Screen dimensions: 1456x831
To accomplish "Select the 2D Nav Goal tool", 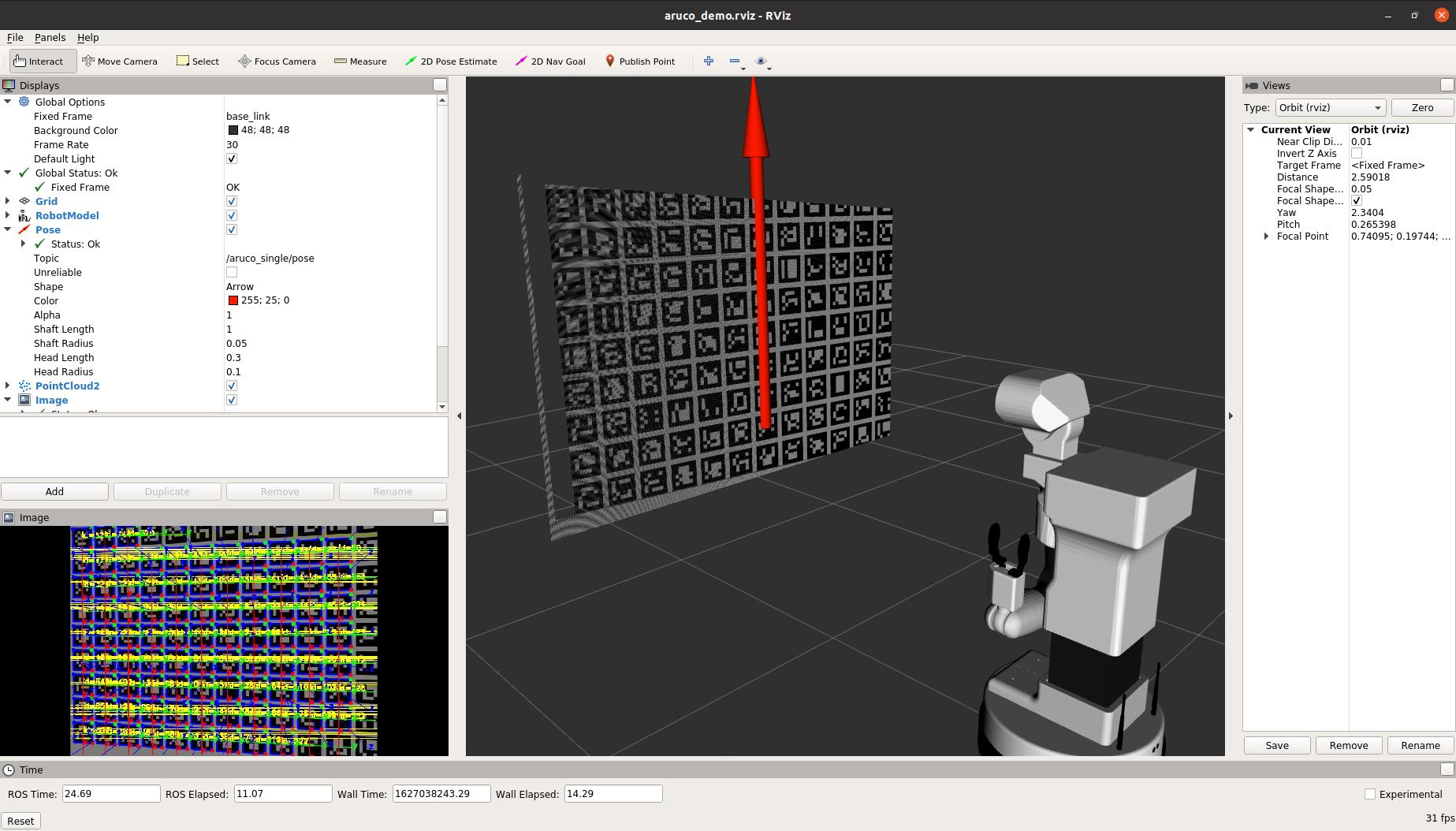I will (x=550, y=61).
